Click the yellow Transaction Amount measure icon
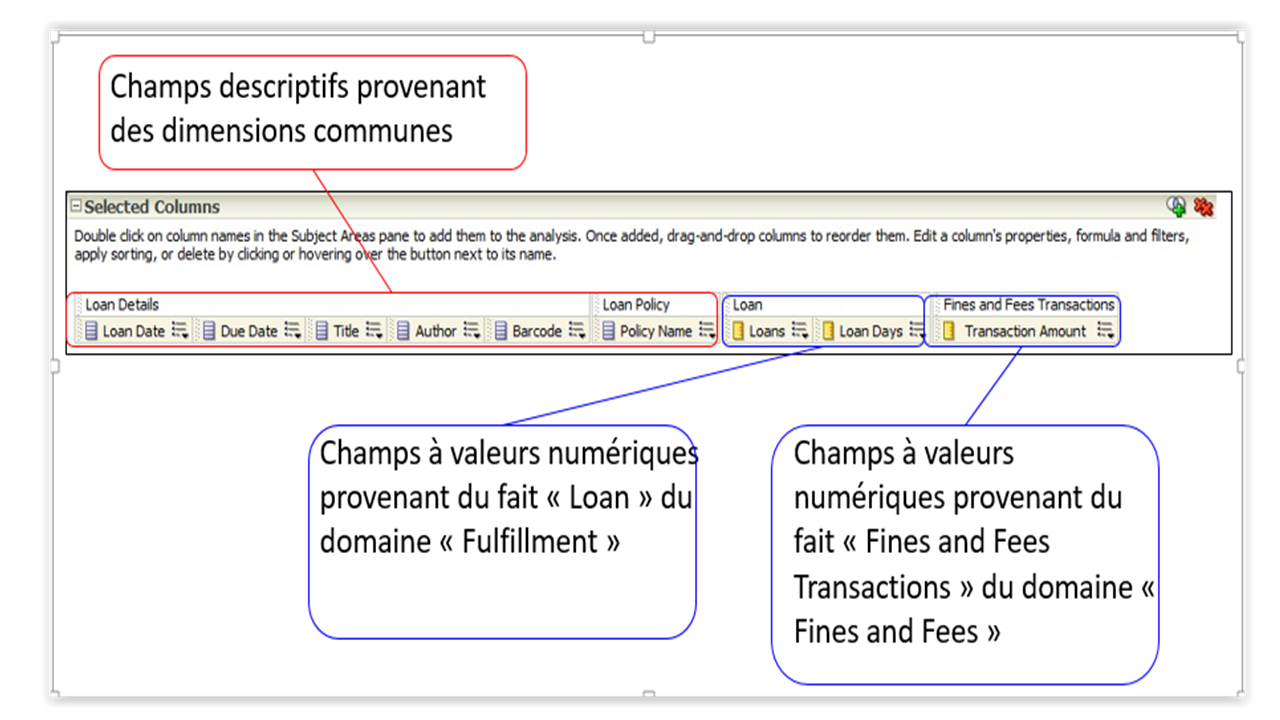 pyautogui.click(x=949, y=331)
